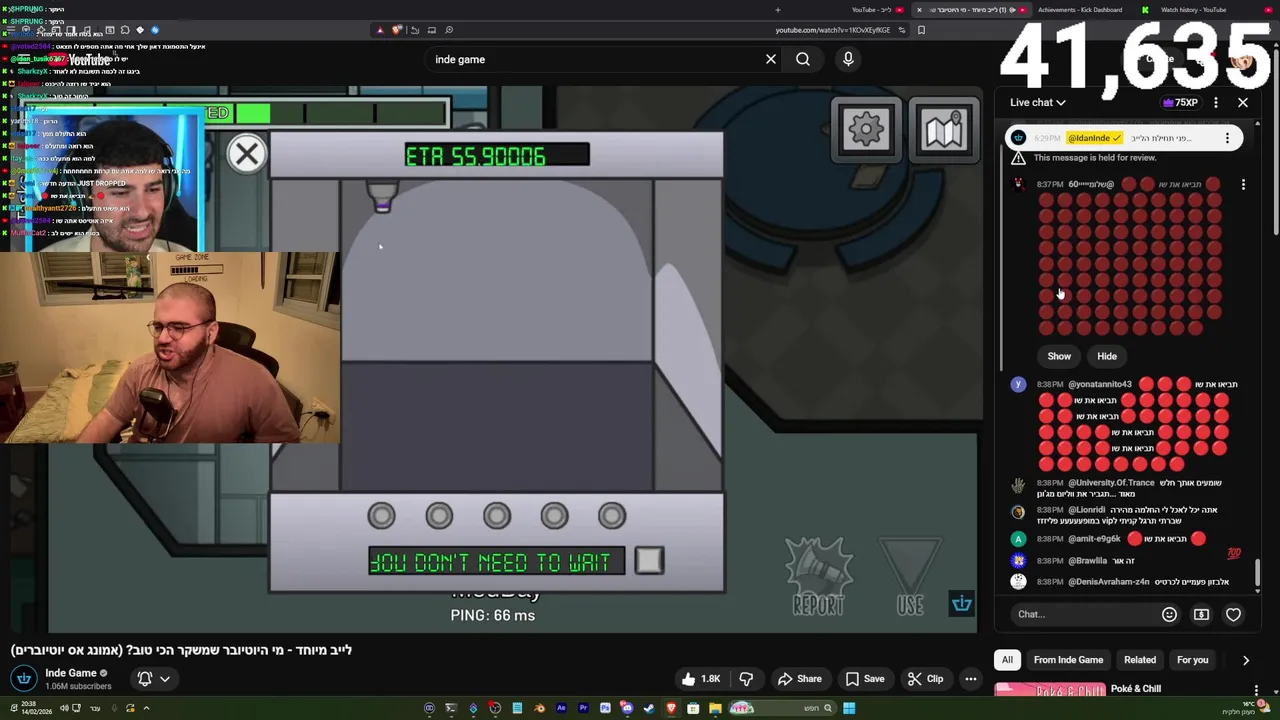Select the 'All' filter chip

tap(1007, 660)
